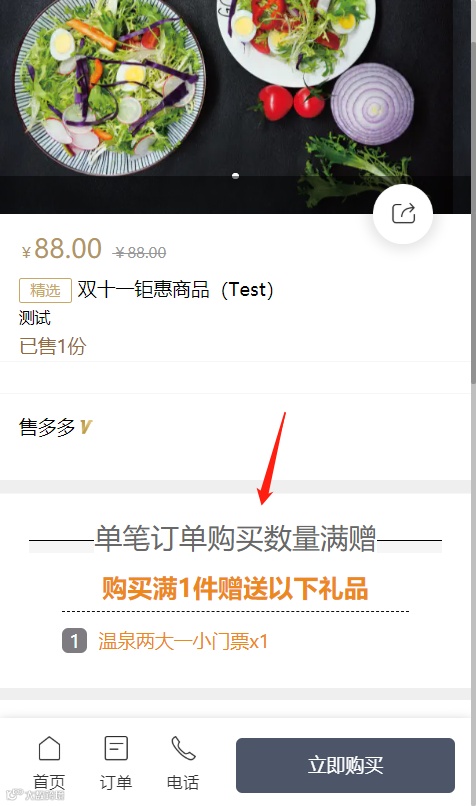Screen dimensions: 476x806
Task: Open the 售多多 shop link
Action: pos(47,427)
